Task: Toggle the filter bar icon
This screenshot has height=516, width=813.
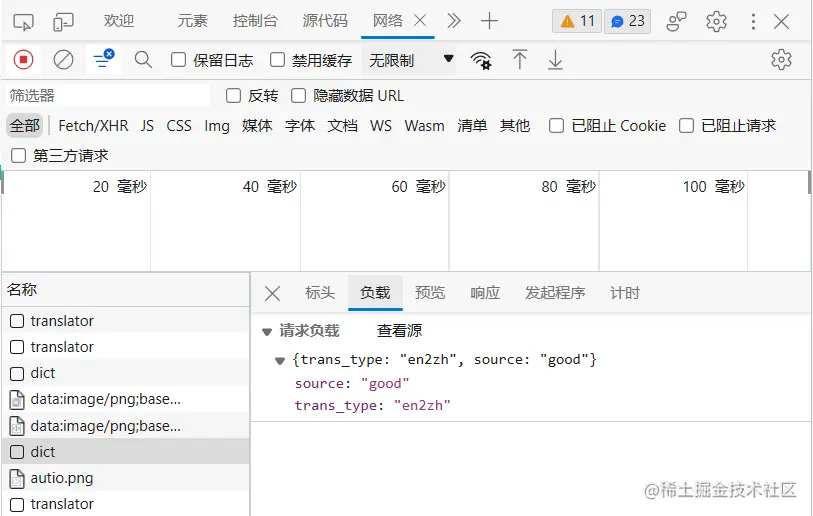Action: (x=103, y=59)
